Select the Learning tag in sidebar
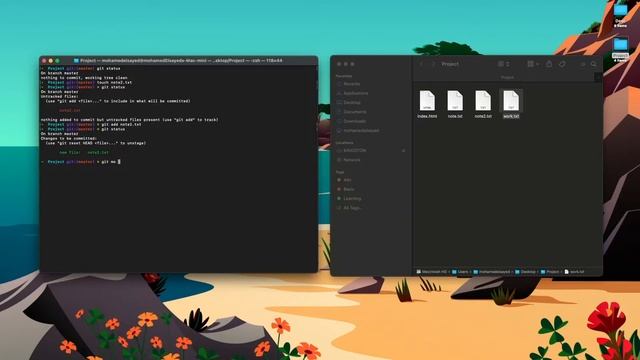 point(350,198)
